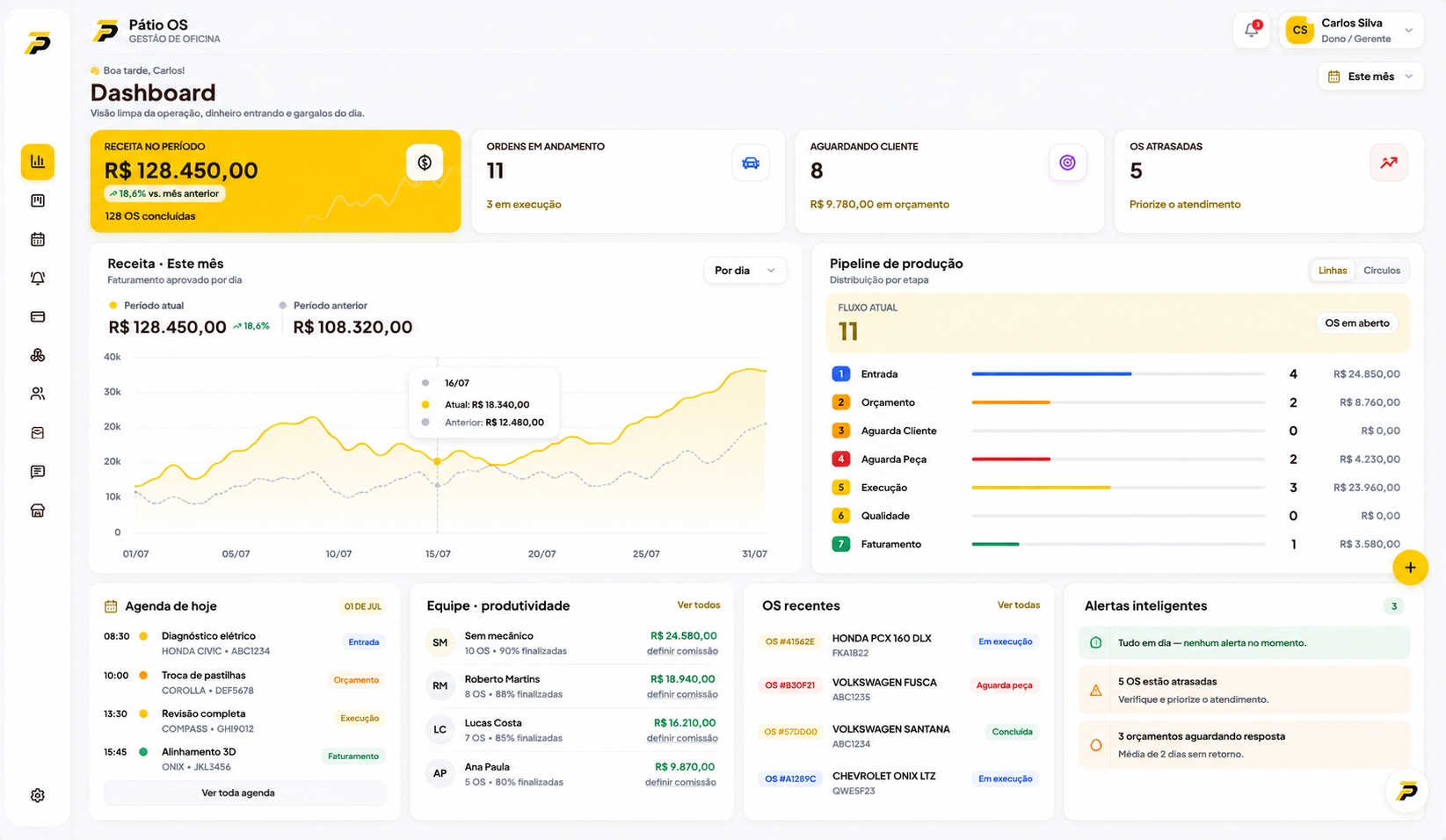Viewport: 1446px width, 840px height.
Task: Click definir comissão for Lucas Costa
Action: (682, 738)
